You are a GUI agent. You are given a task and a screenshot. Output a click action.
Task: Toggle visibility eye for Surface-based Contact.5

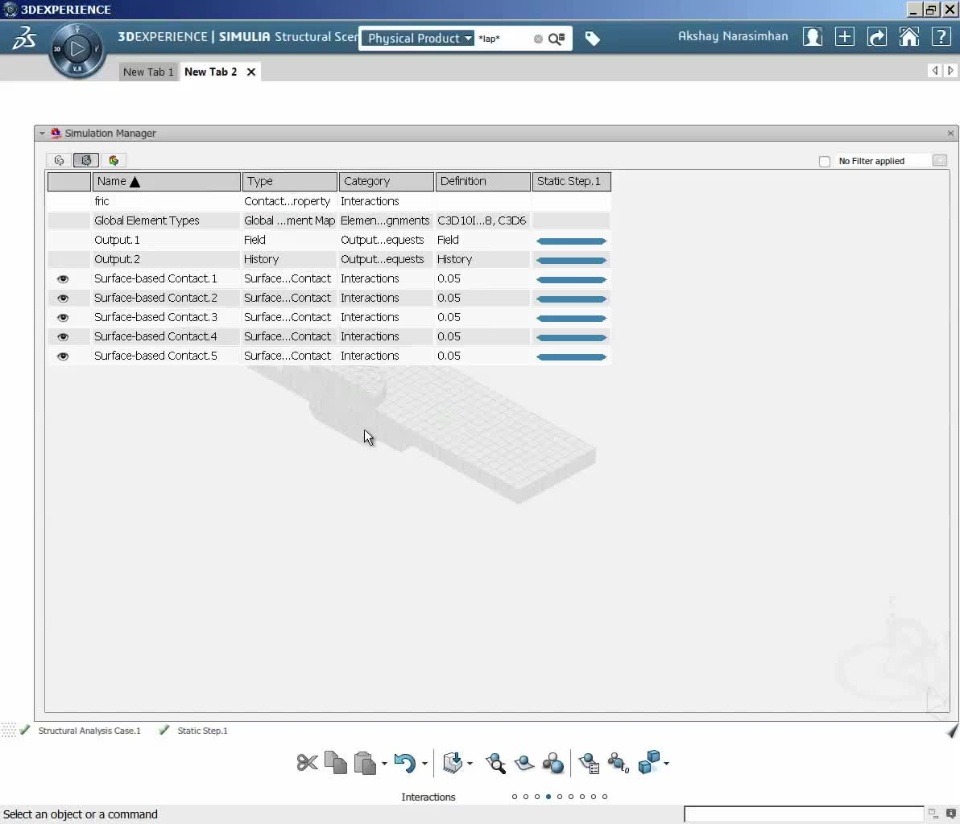pos(62,356)
